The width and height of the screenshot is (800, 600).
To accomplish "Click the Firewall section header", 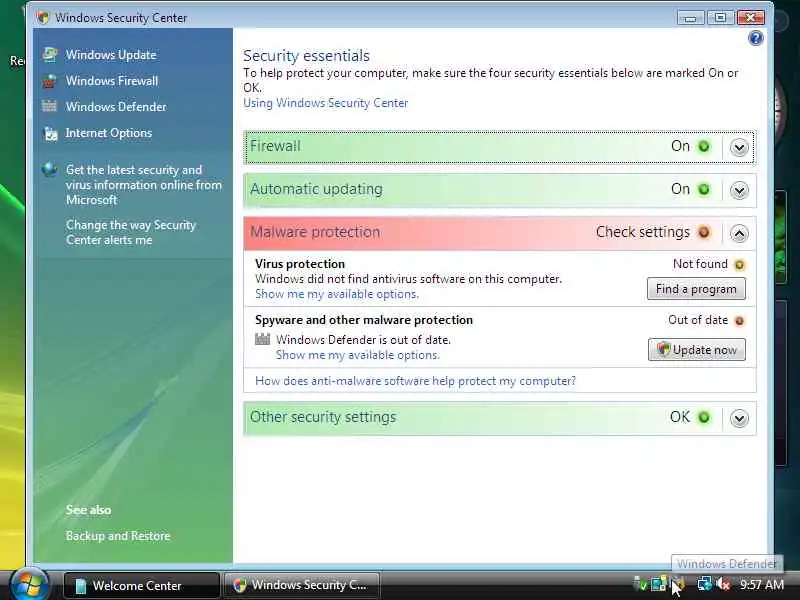I will pyautogui.click(x=499, y=147).
